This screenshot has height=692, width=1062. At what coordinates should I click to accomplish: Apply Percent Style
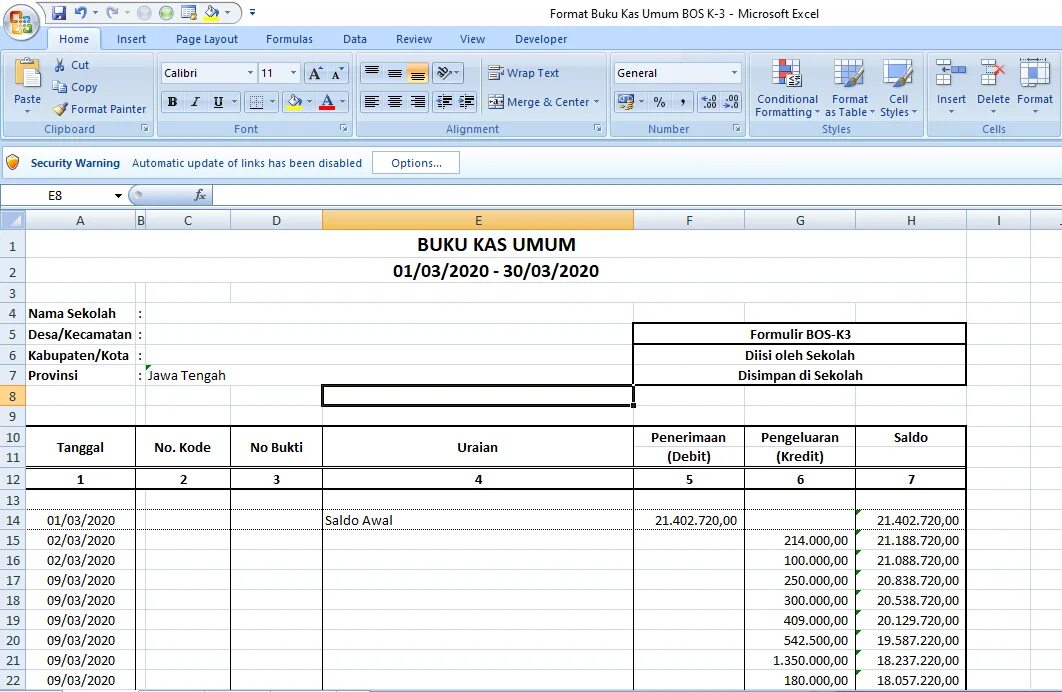(659, 102)
